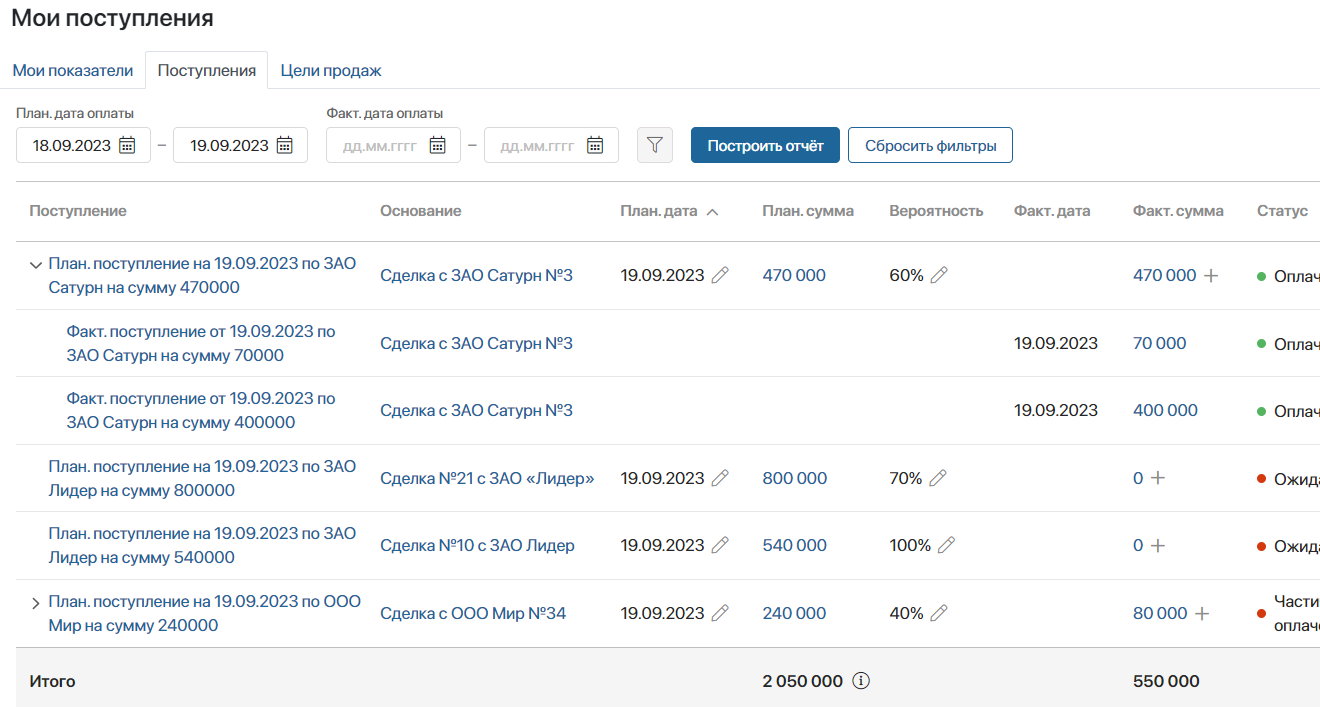The height and width of the screenshot is (707, 1320).
Task: Open link Сделка №21 с ЗАО «Лидер»
Action: point(487,478)
